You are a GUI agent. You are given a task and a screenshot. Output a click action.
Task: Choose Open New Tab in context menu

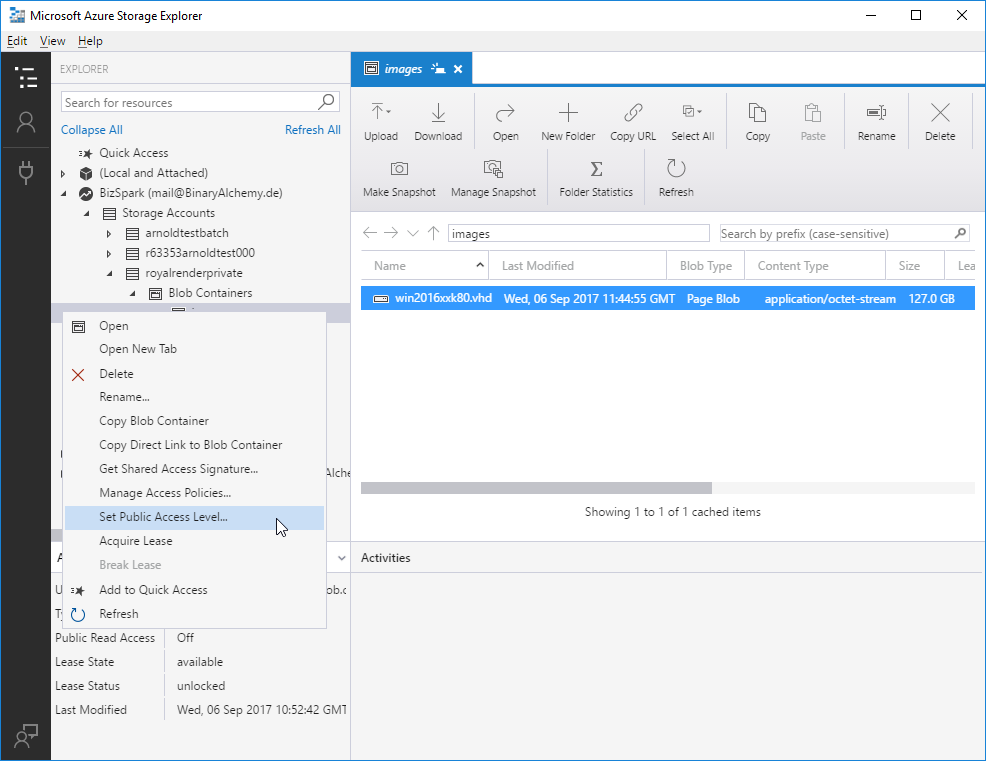194,349
